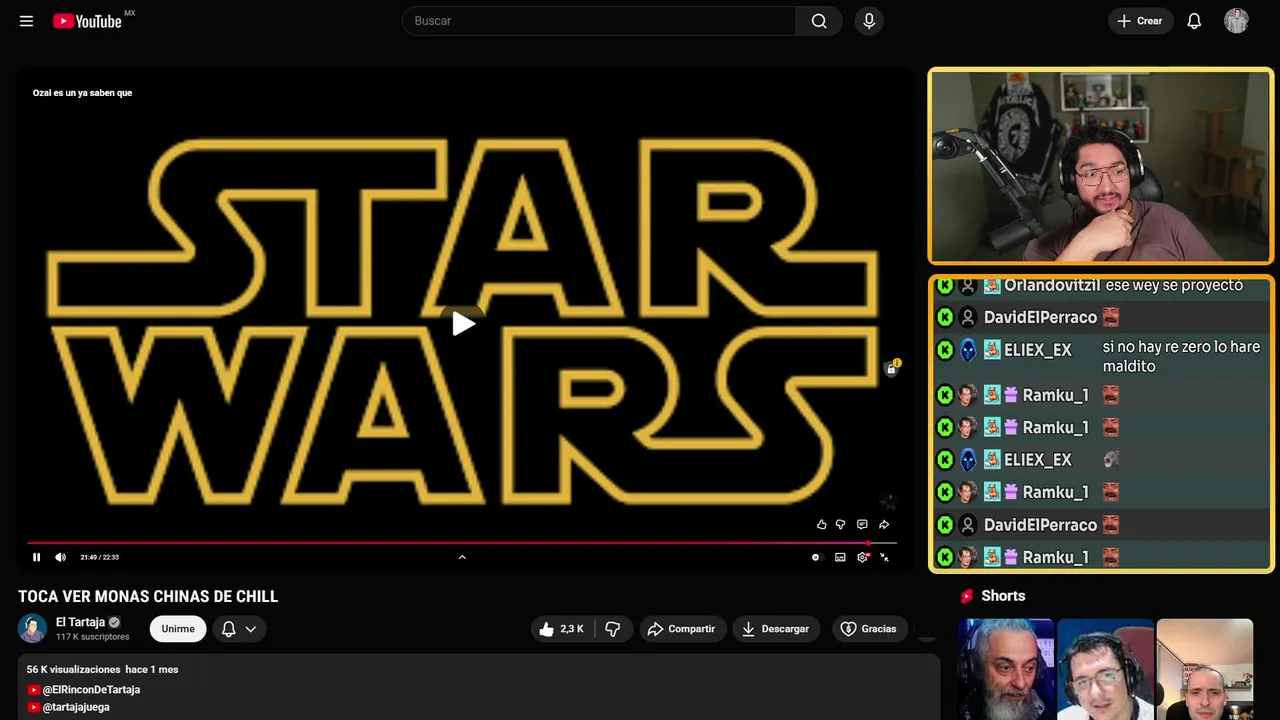
Task: Click Orlandovitzil chat username
Action: pos(1052,286)
